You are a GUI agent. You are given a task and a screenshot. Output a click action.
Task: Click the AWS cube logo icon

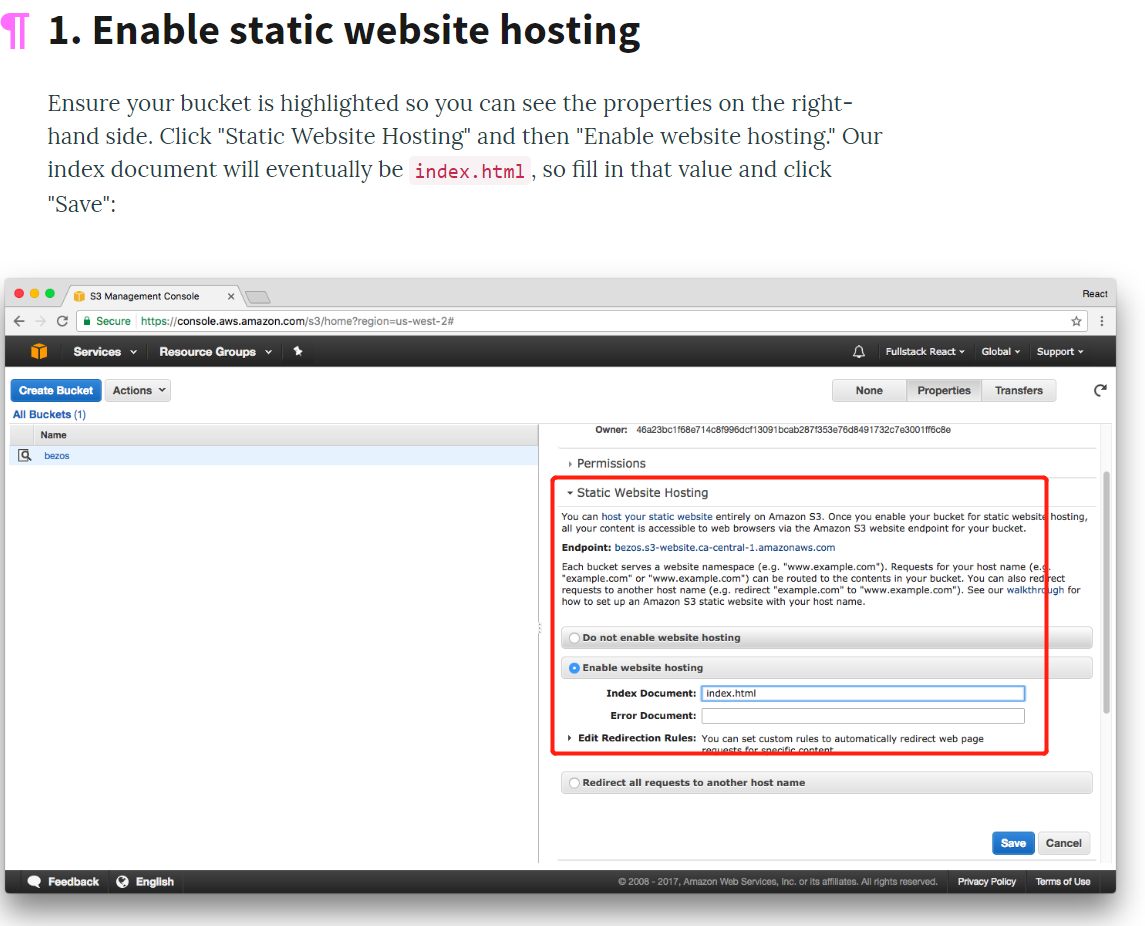(39, 351)
